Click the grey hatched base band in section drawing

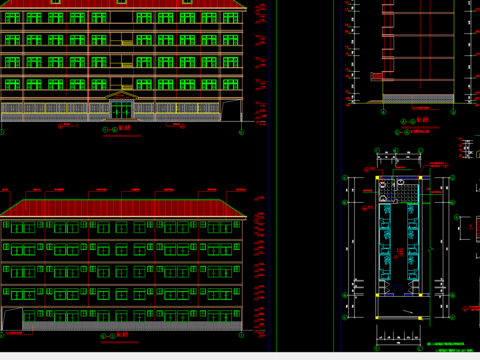pyautogui.click(x=418, y=99)
